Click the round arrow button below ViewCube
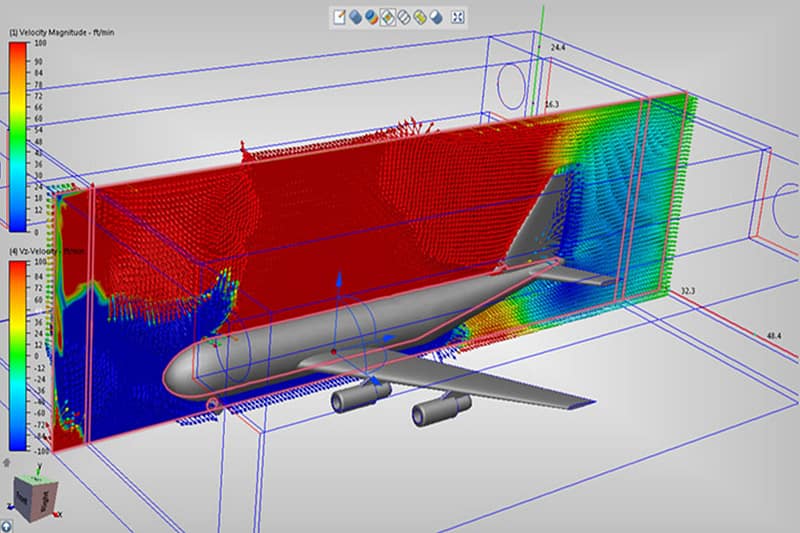800x533 pixels. (6, 526)
